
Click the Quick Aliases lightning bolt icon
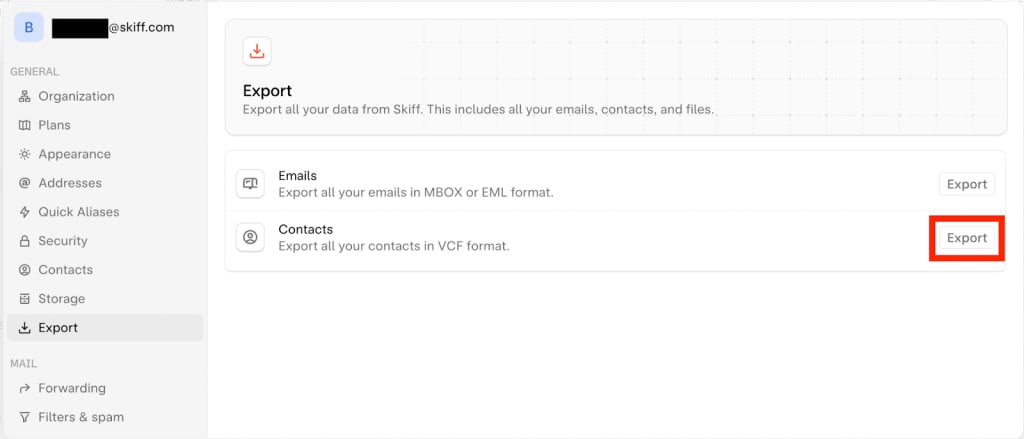coord(24,212)
